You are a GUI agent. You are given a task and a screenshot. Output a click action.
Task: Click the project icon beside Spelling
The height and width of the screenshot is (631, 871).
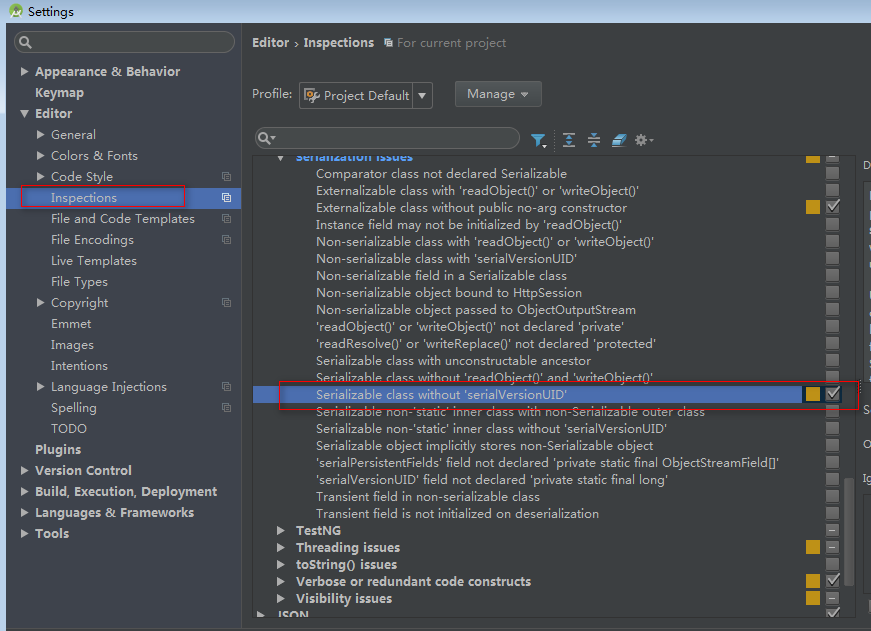pyautogui.click(x=226, y=407)
